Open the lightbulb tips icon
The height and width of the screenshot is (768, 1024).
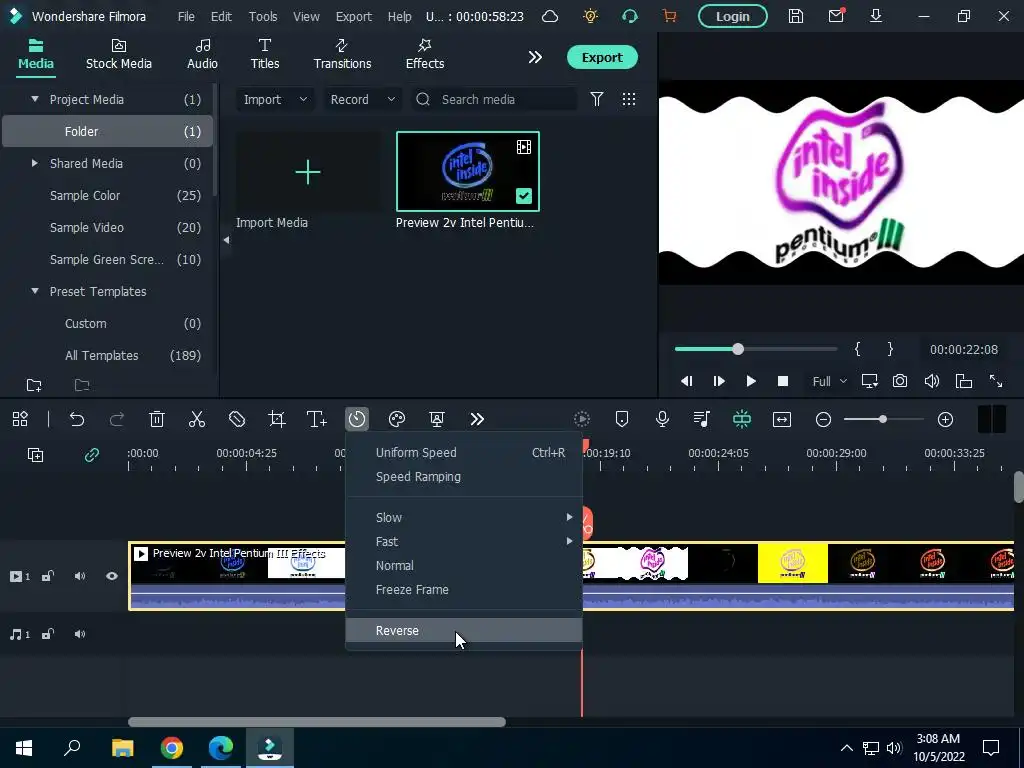(590, 16)
